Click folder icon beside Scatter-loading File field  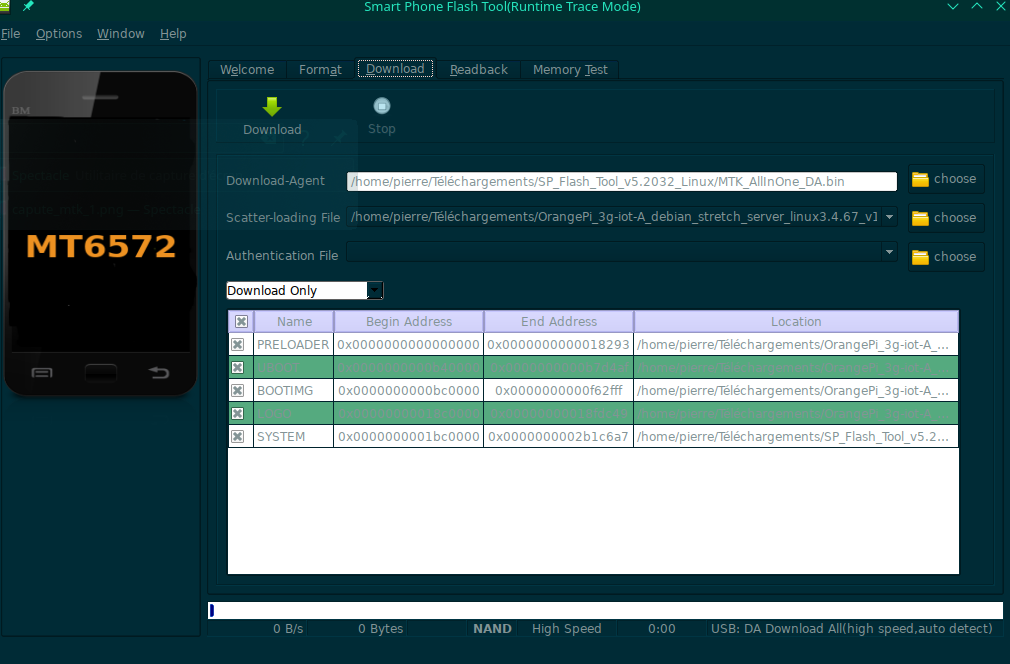point(920,218)
